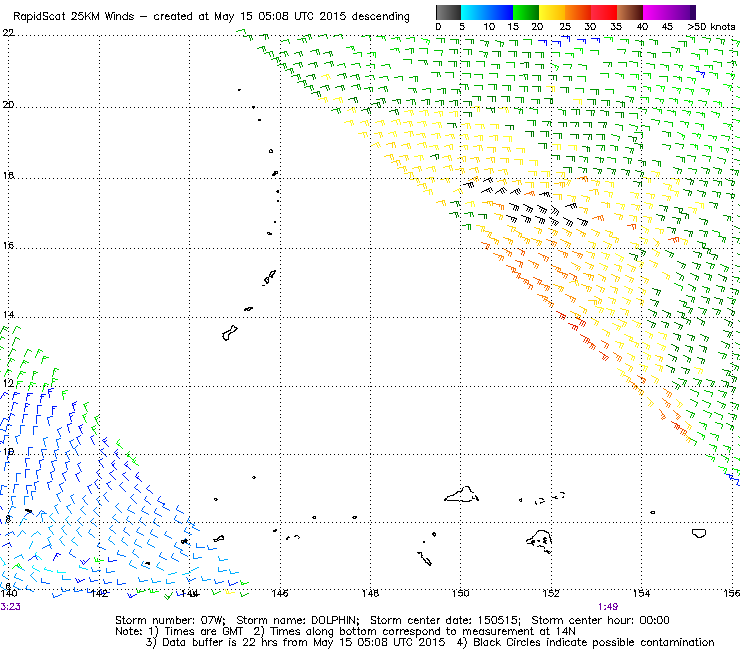Click the 'Storm name: DOLPHIN' text
Image resolution: width=740 pixels, height=650 pixels.
(298, 620)
